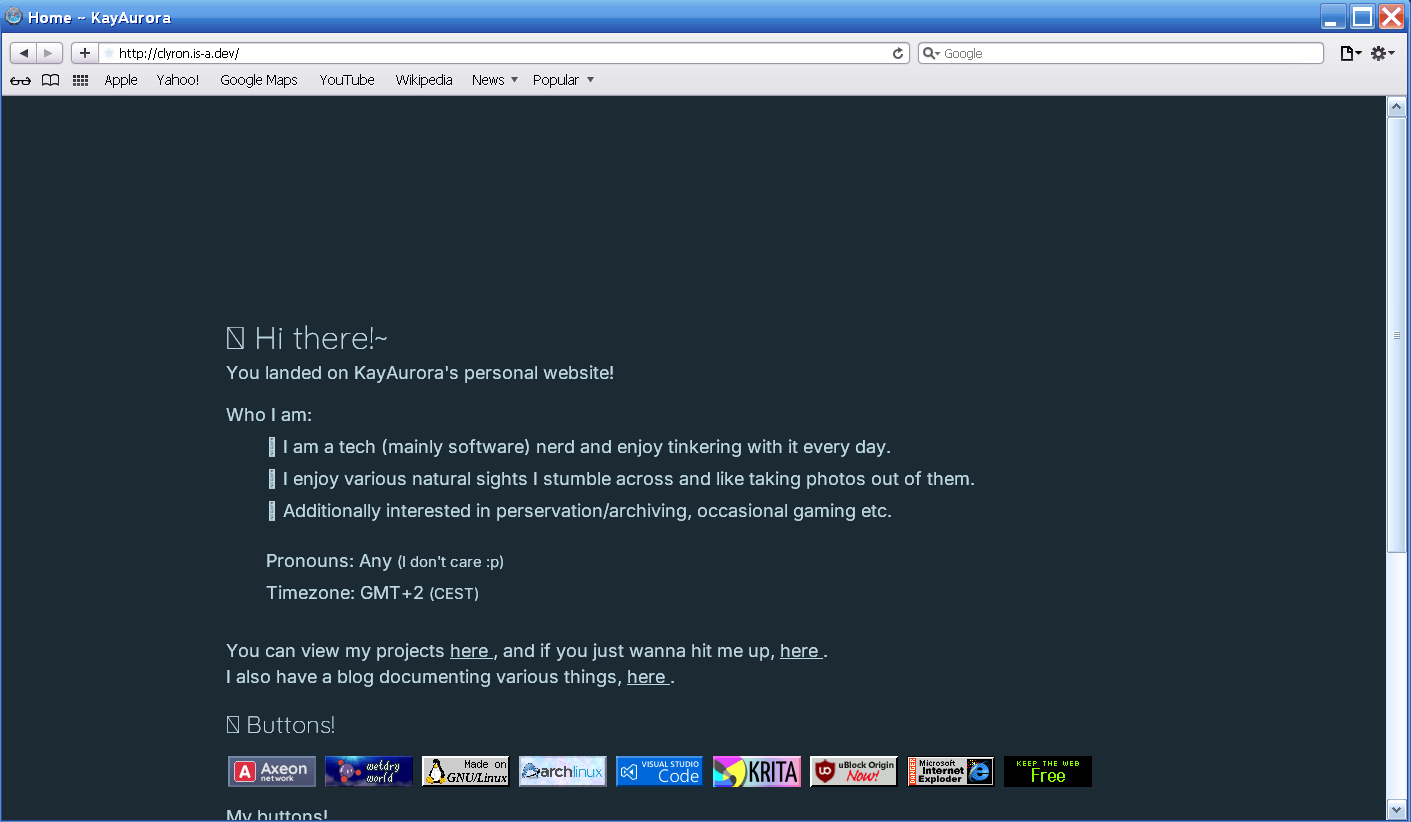Screen dimensions: 1411x822
Task: Click the Krita badge
Action: pos(757,771)
